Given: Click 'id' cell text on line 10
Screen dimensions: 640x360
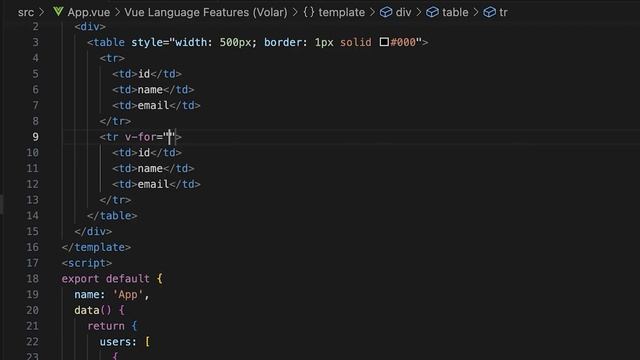Looking at the screenshot, I should tap(144, 153).
